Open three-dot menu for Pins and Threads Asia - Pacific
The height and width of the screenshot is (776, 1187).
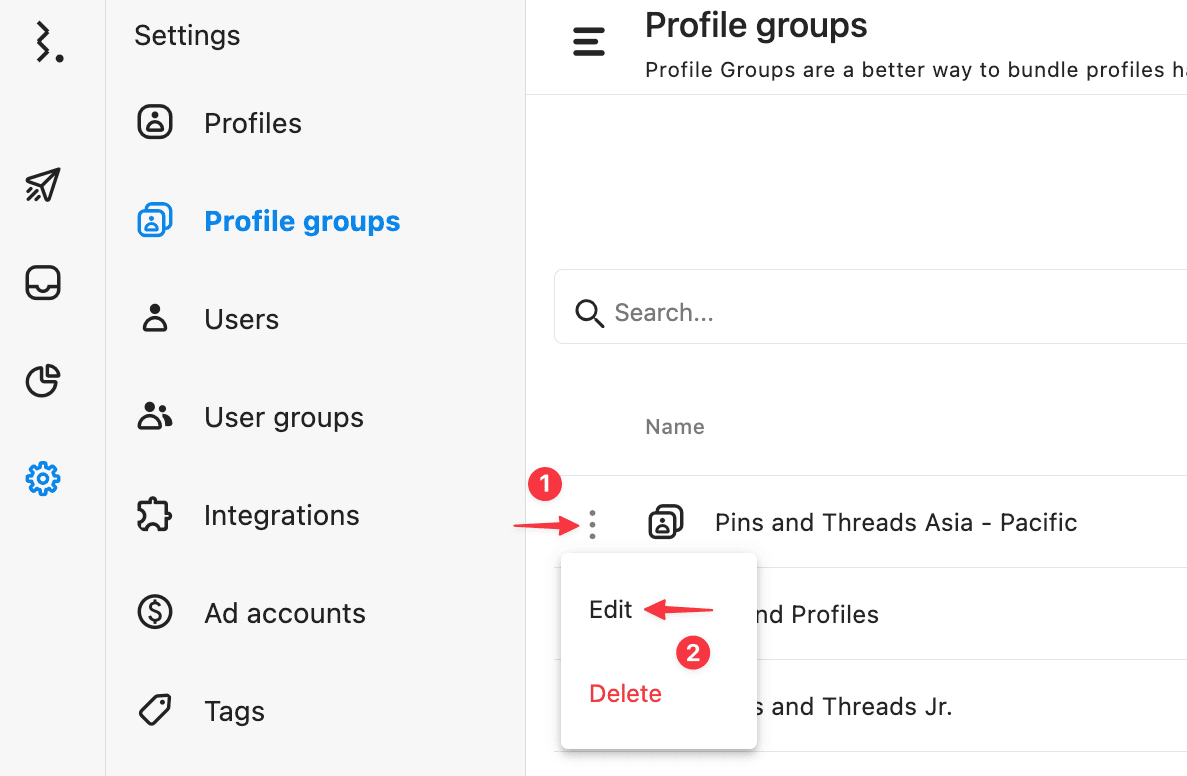coord(593,524)
